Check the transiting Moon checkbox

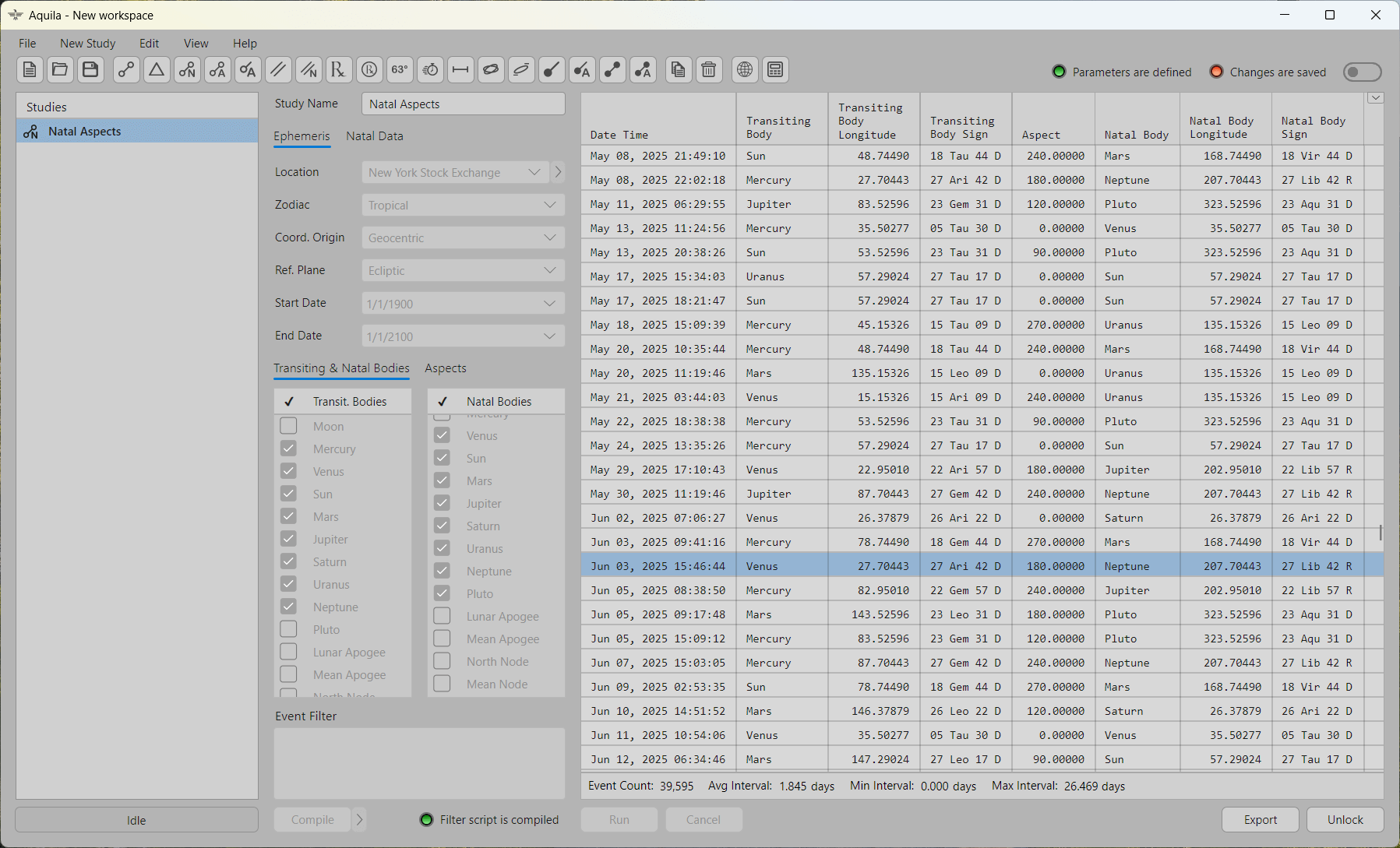[288, 426]
